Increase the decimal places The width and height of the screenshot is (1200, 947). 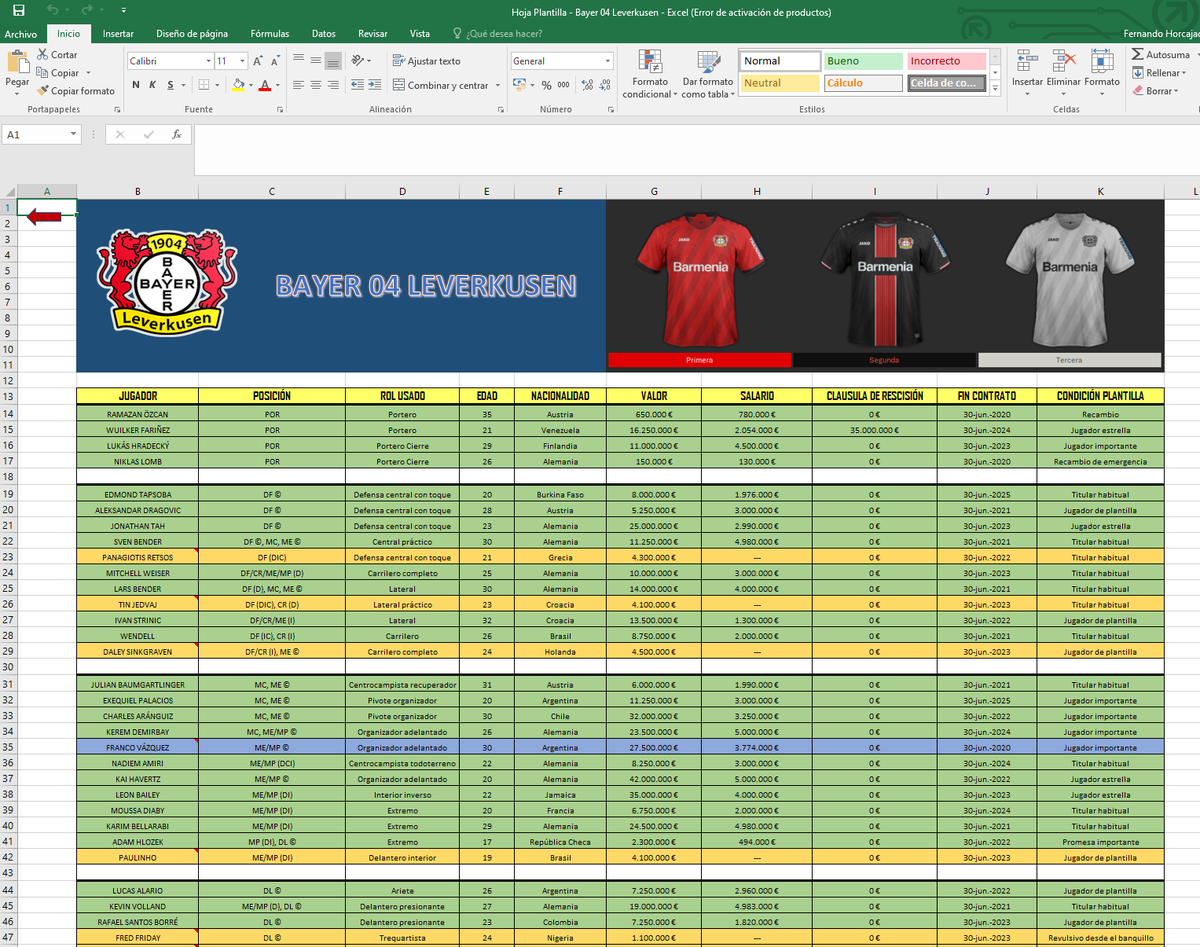pyautogui.click(x=587, y=85)
